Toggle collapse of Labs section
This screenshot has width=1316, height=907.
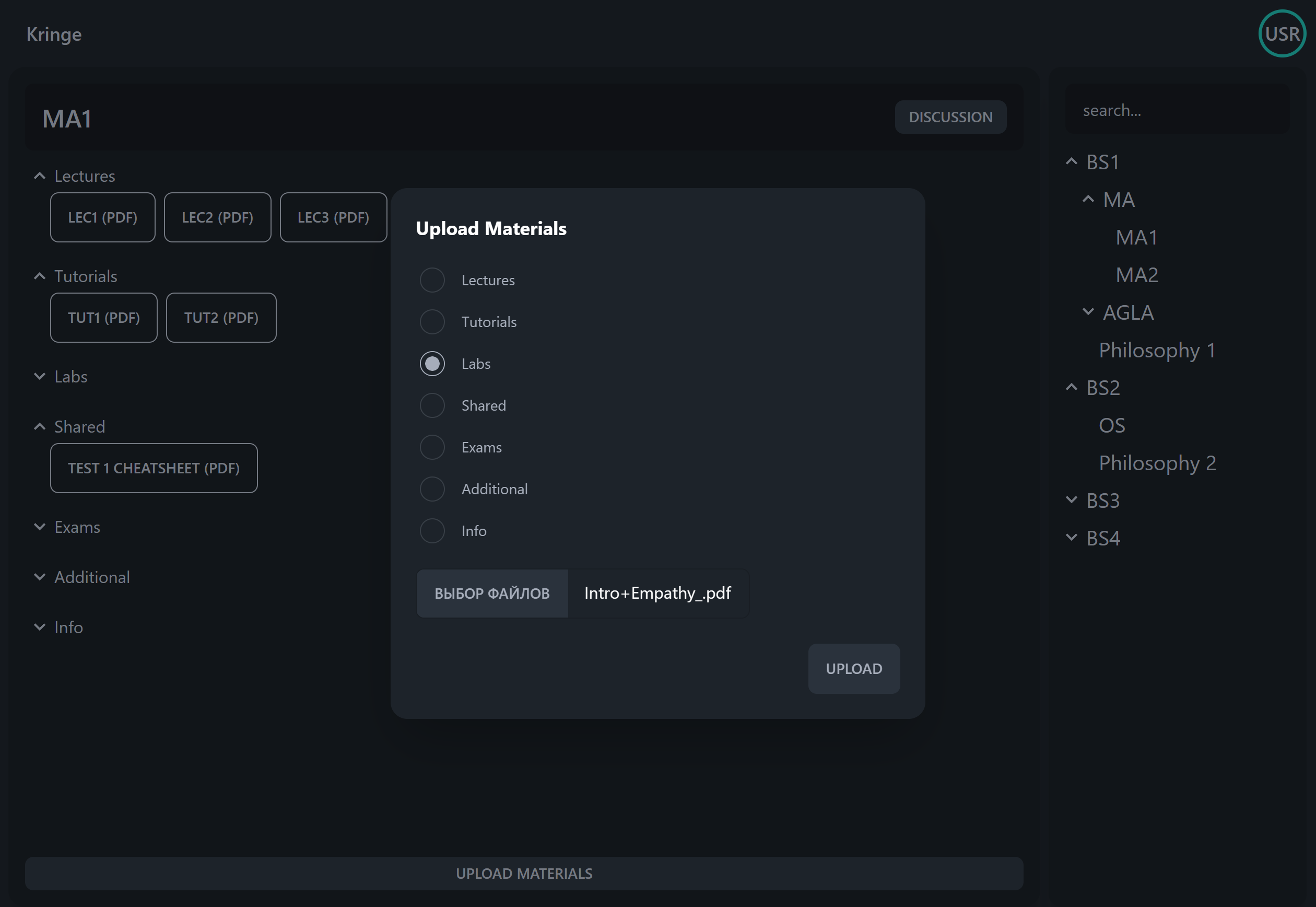[x=38, y=376]
